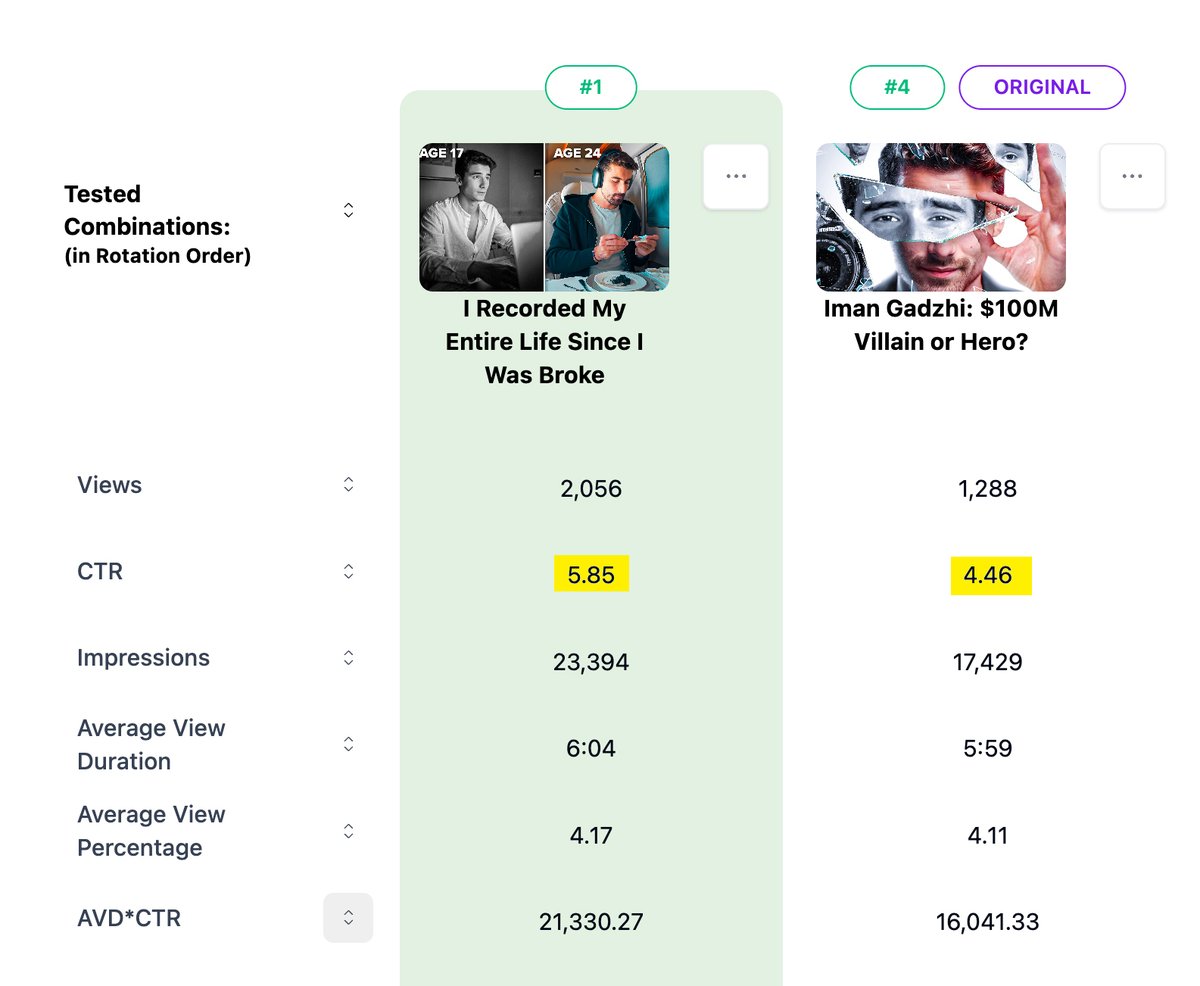Click the title "Iman Gadzhi: $100M Villain or Hero?"
This screenshot has width=1200, height=986.
(x=941, y=325)
